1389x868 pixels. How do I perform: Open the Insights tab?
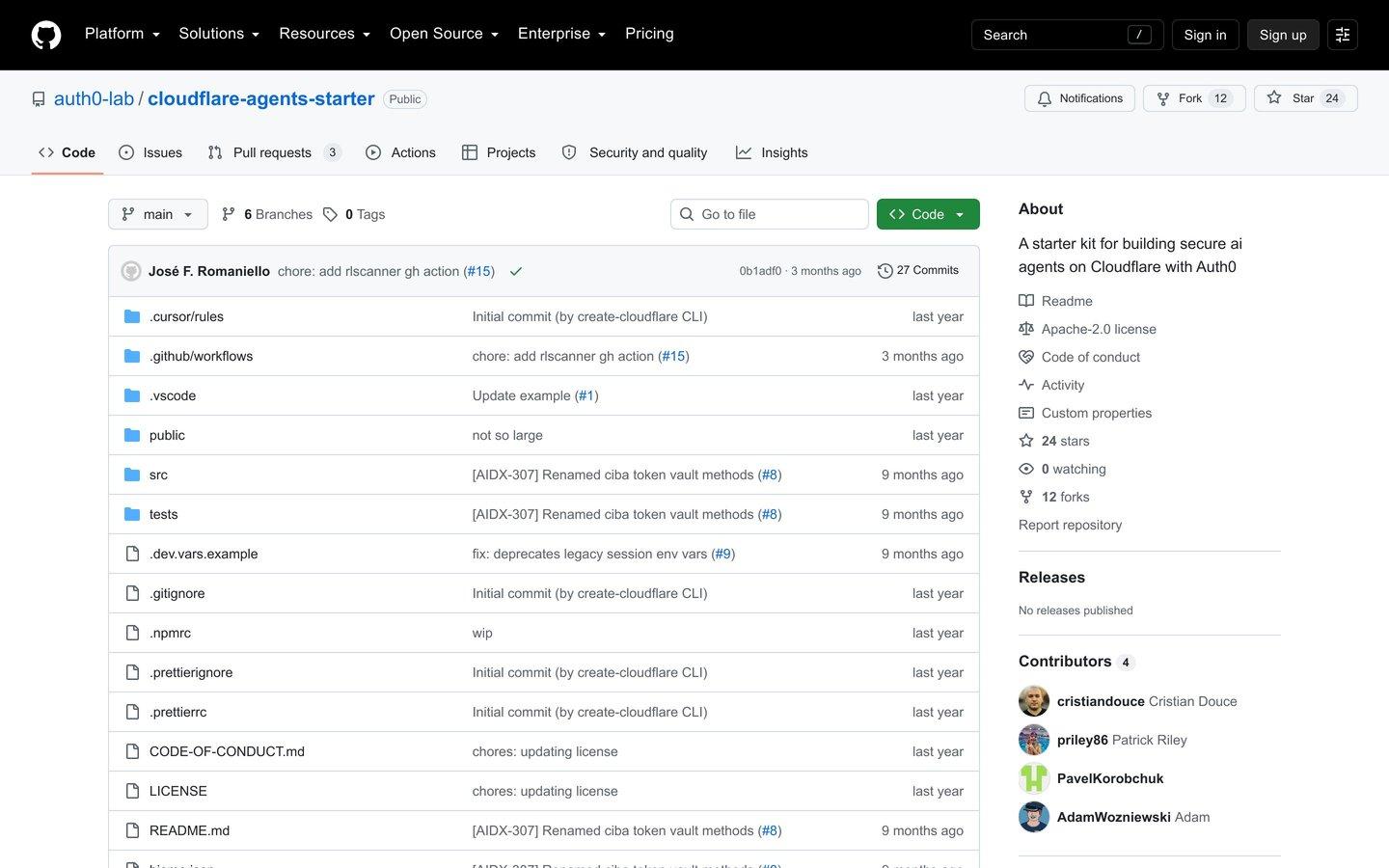pyautogui.click(x=772, y=152)
